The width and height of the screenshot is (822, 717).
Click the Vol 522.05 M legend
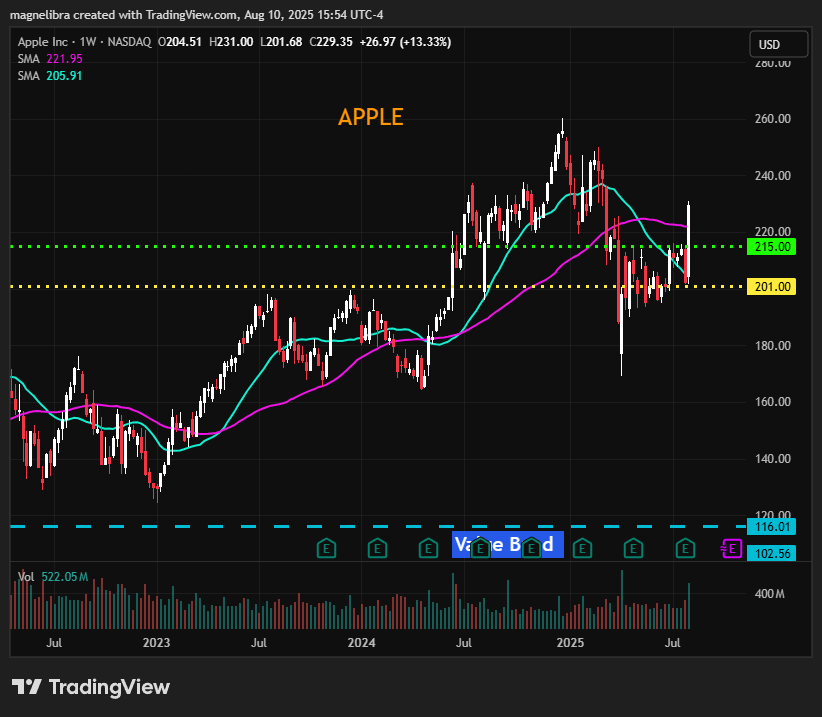tap(53, 577)
